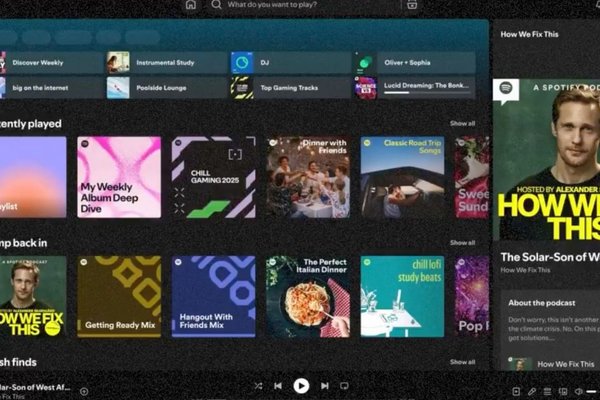
Task: Open Hangout With Friends Mix card
Action: click(214, 297)
